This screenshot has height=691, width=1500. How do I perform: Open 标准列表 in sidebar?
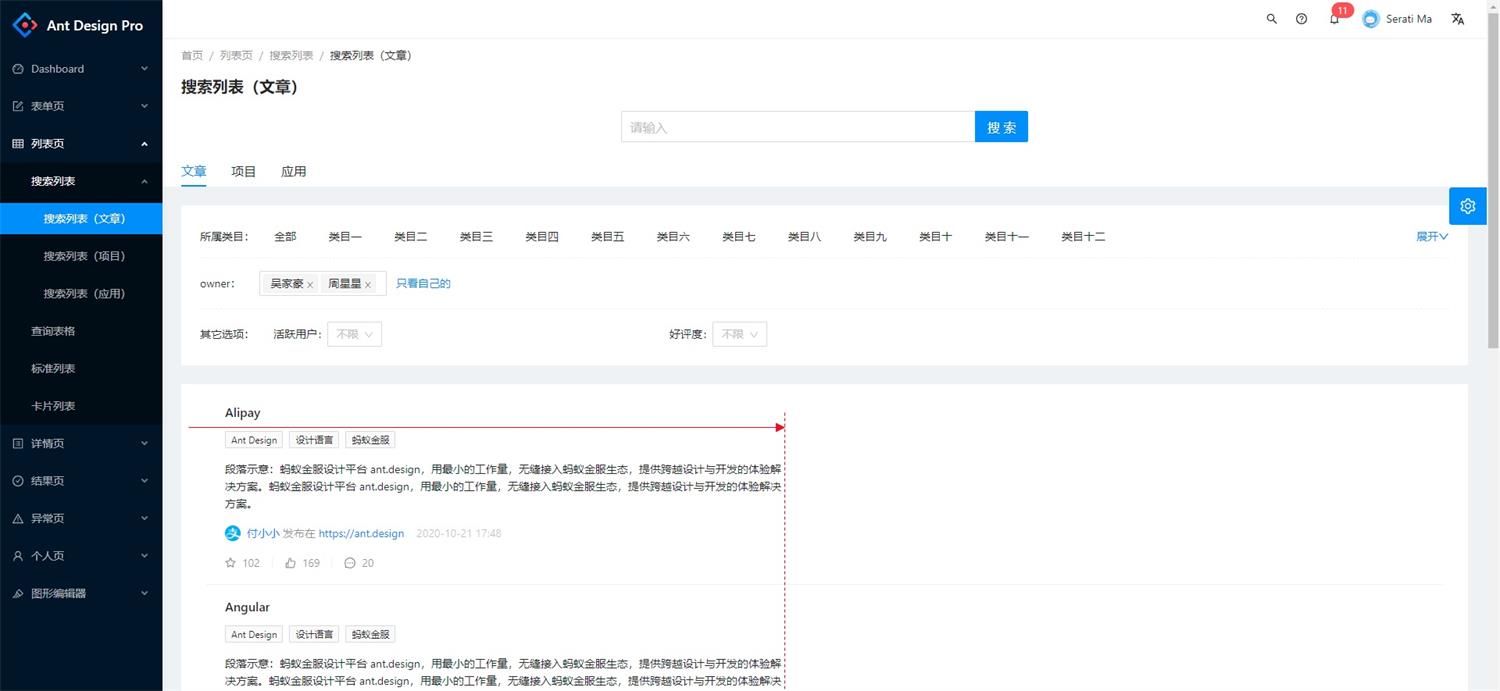81,369
